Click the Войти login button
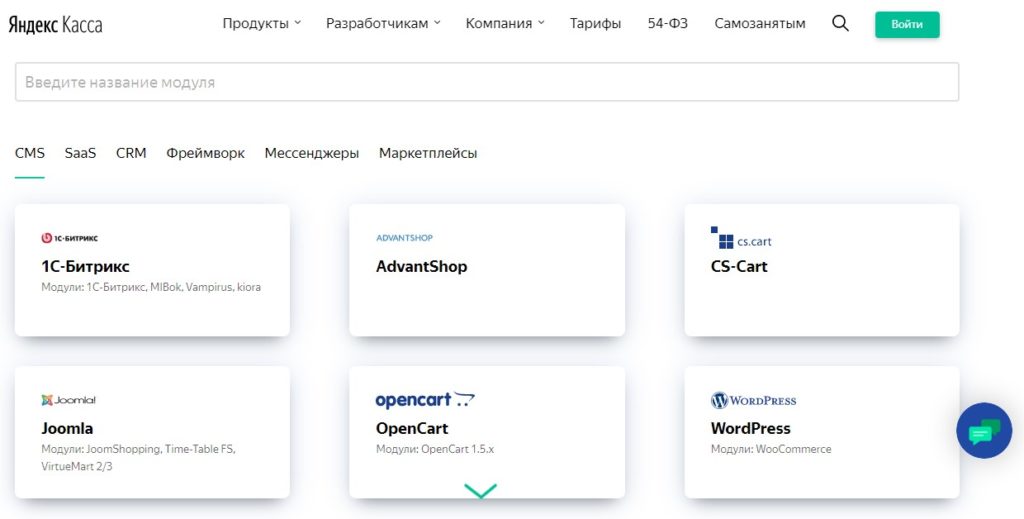This screenshot has width=1024, height=519. (907, 25)
